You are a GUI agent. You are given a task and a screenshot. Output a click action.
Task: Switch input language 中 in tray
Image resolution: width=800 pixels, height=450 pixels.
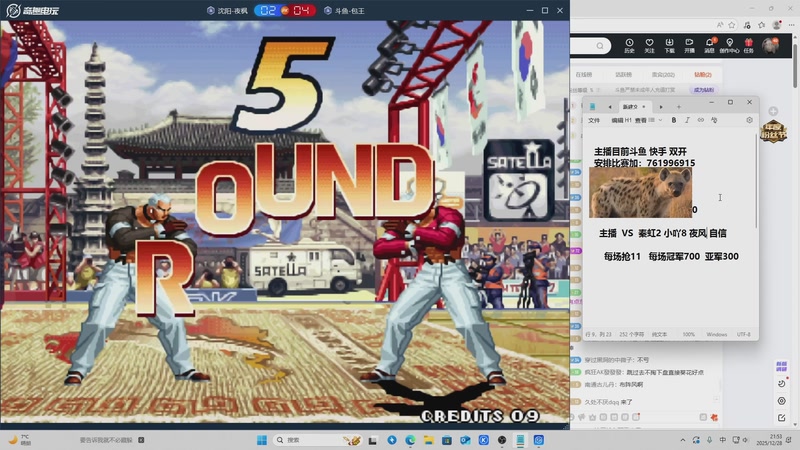click(722, 440)
